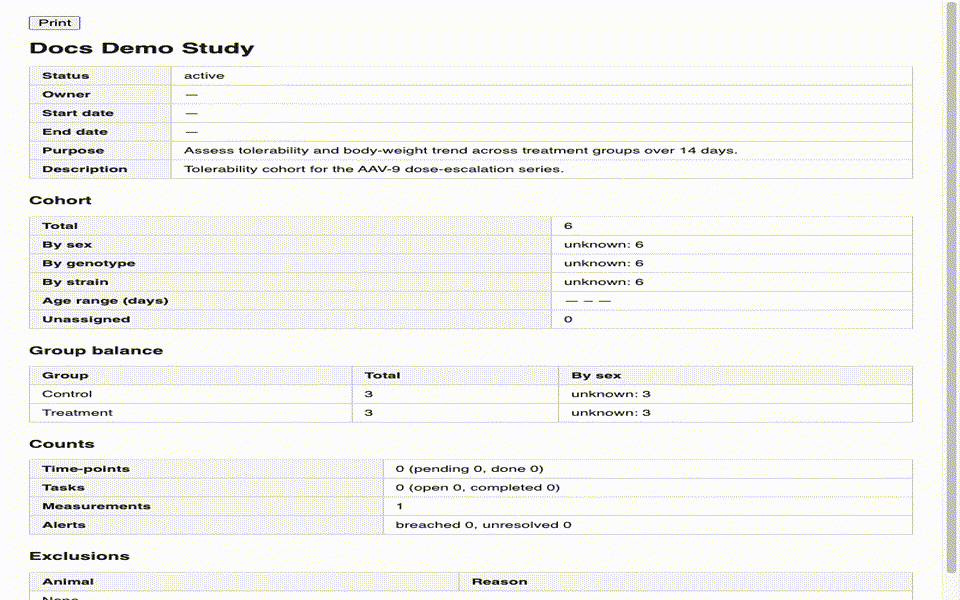960x600 pixels.
Task: Click the Group balance 'Total' column header
Action: click(x=382, y=375)
